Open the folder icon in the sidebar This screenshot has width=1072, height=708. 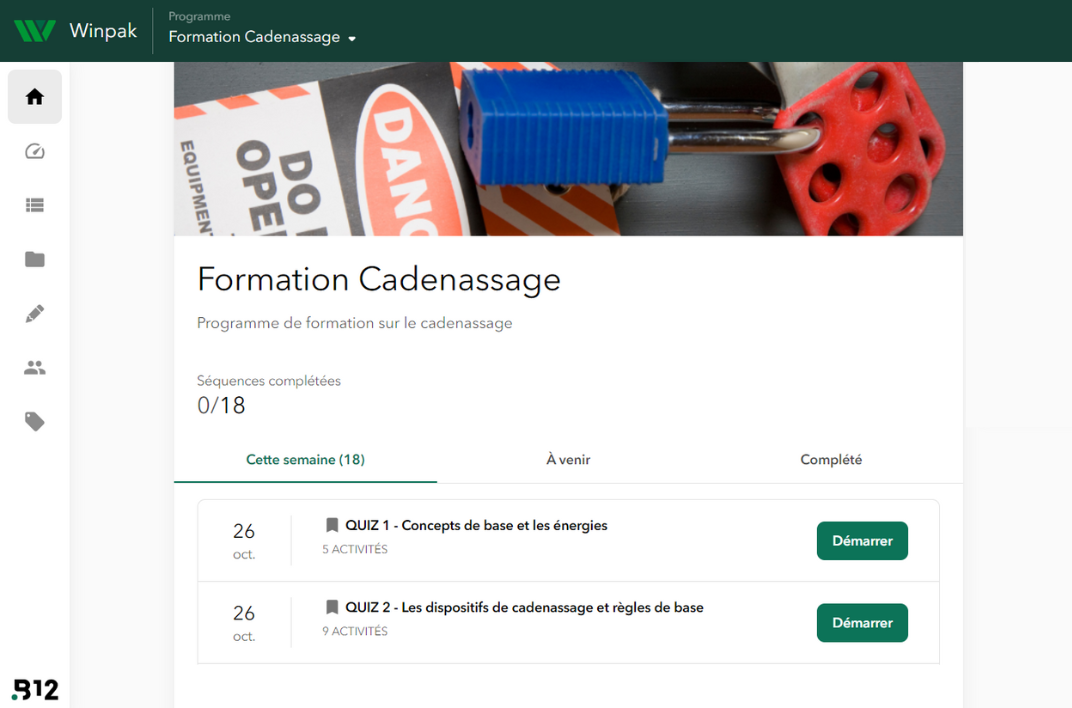pos(34,259)
